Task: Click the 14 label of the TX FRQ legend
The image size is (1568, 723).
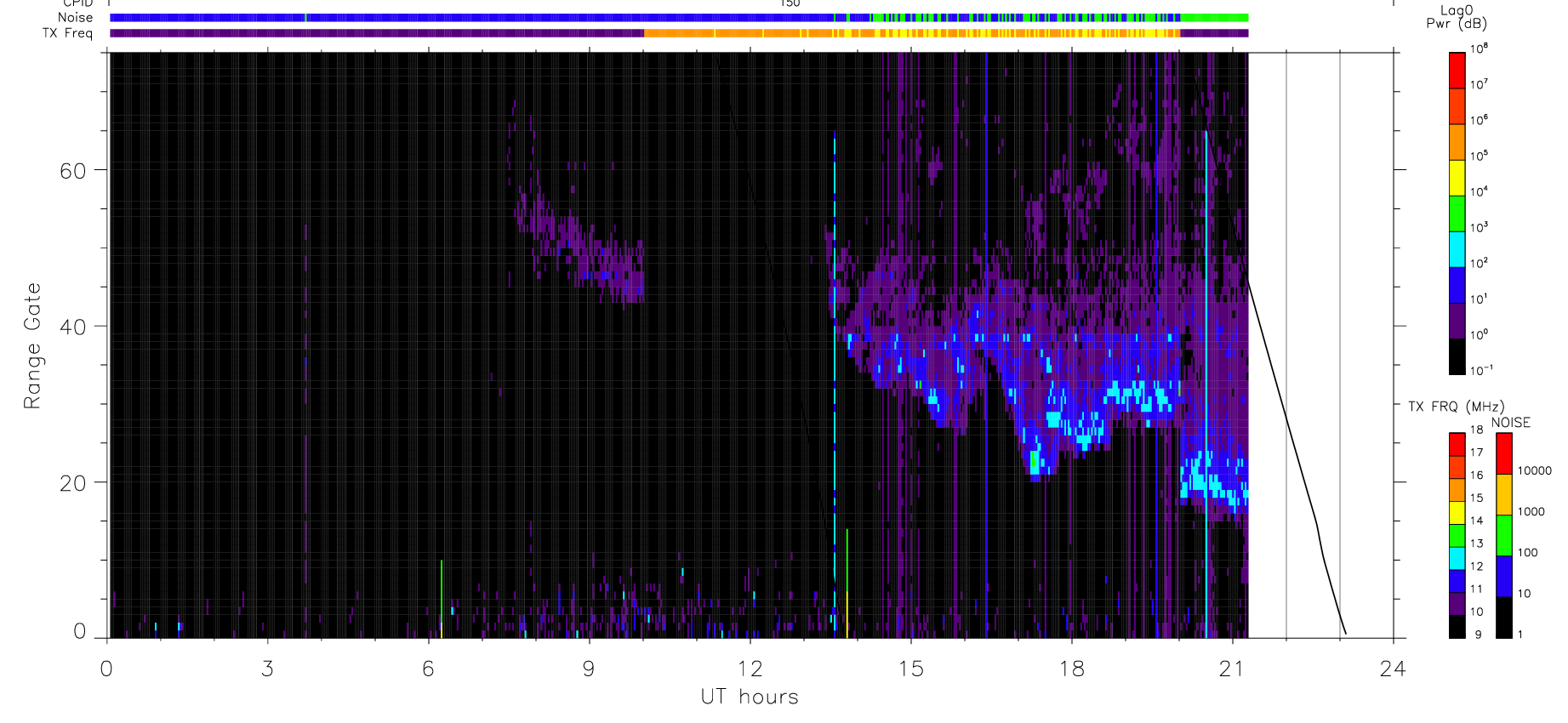Action: tap(1477, 521)
